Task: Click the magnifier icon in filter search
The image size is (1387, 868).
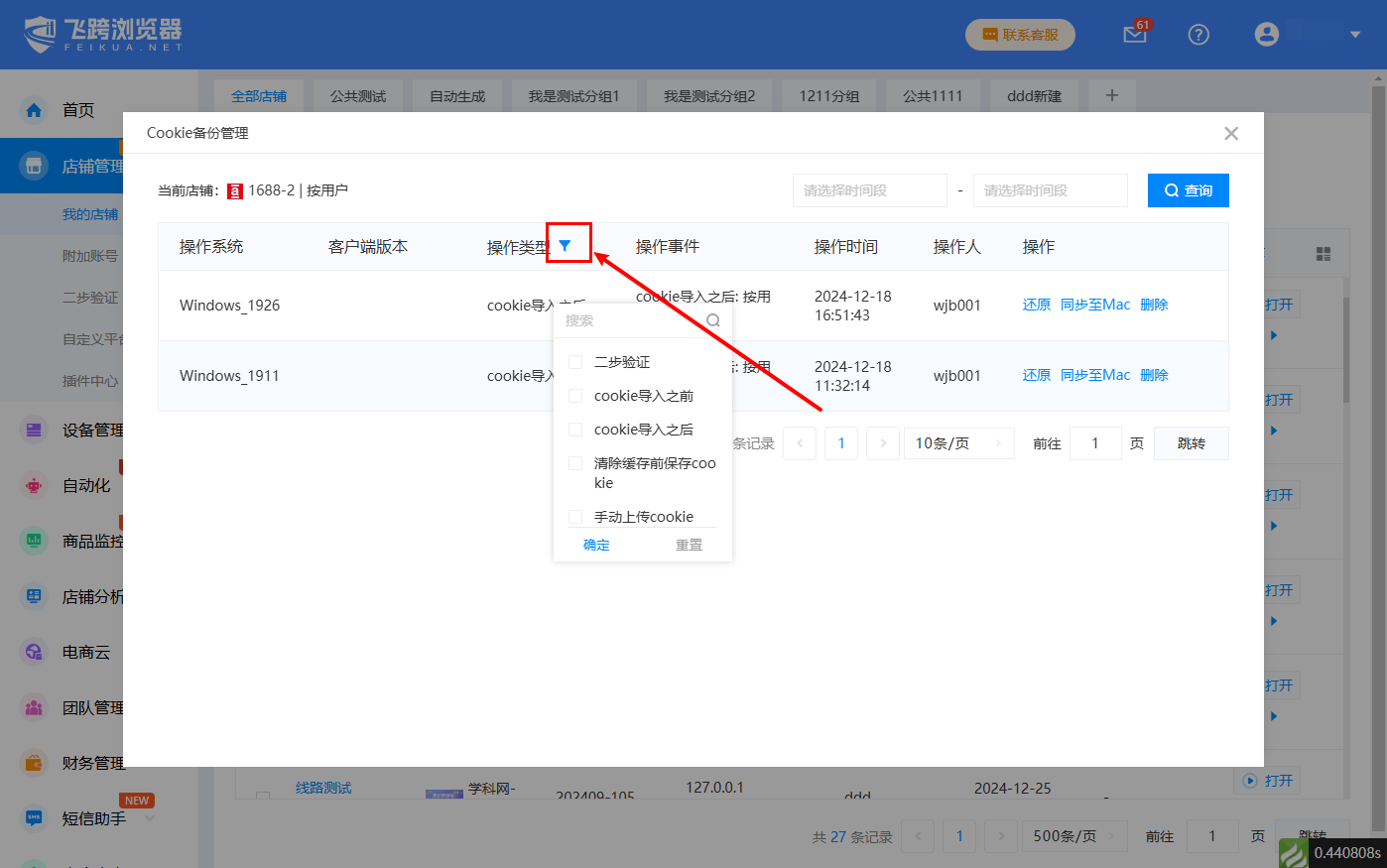Action: click(x=713, y=320)
